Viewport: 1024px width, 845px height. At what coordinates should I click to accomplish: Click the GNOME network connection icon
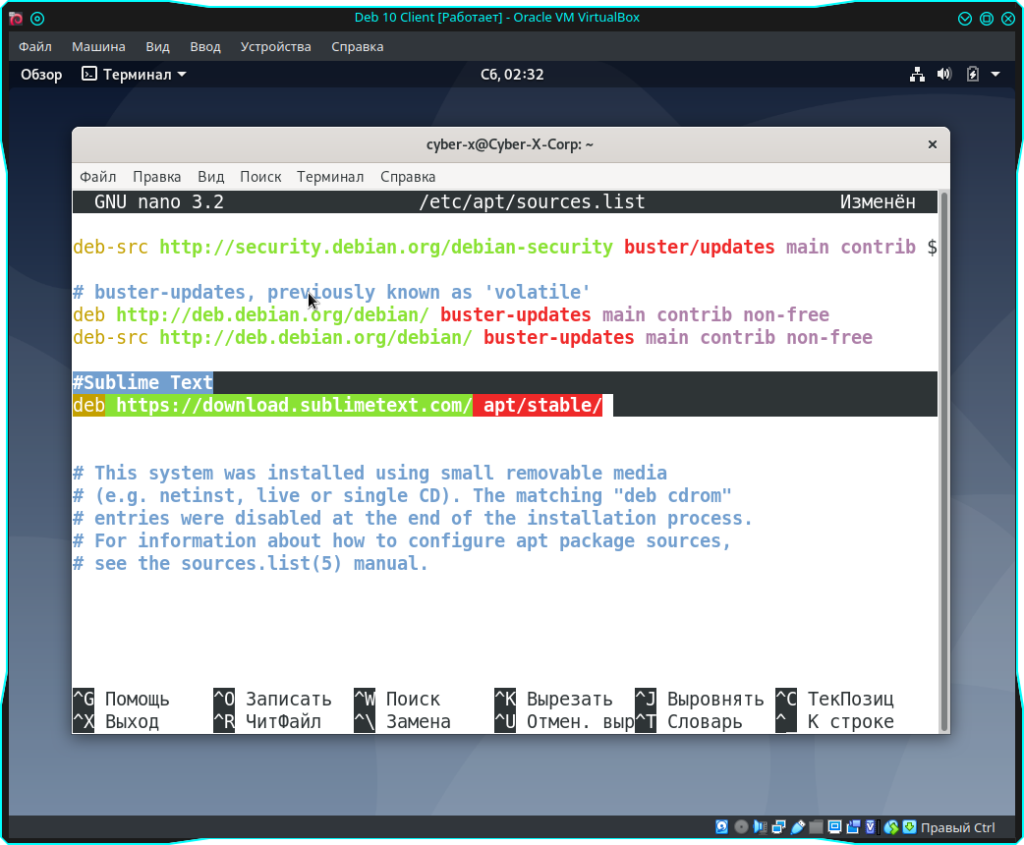(917, 74)
